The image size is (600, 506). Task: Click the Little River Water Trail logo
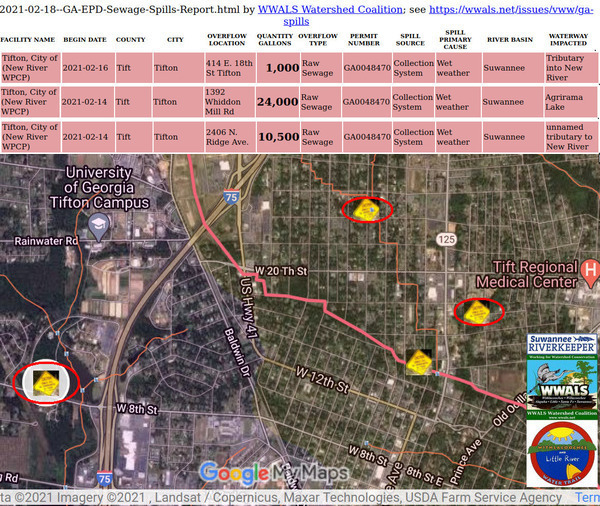[562, 453]
